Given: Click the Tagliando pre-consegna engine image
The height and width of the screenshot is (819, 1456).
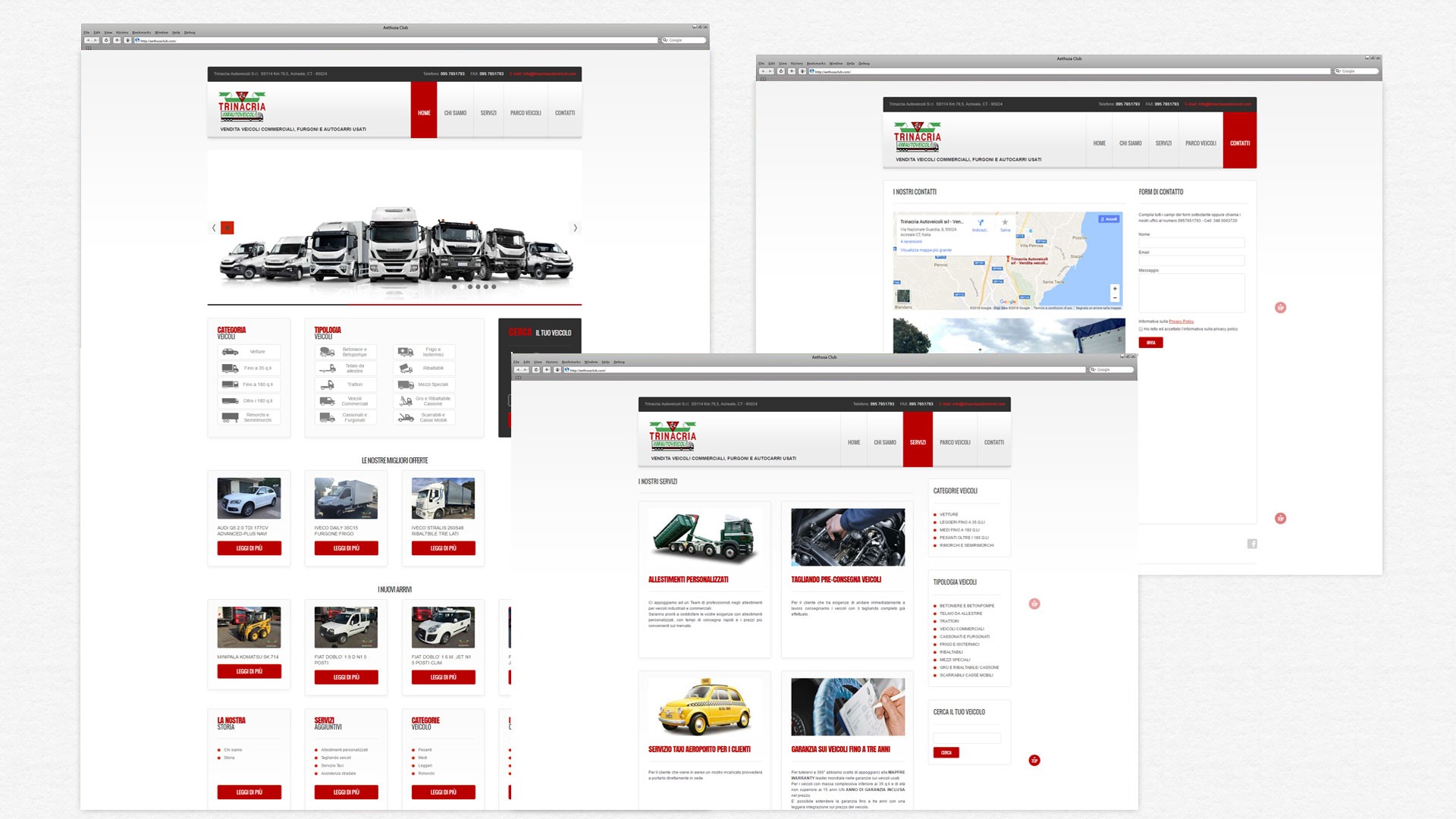Looking at the screenshot, I should click(x=848, y=537).
